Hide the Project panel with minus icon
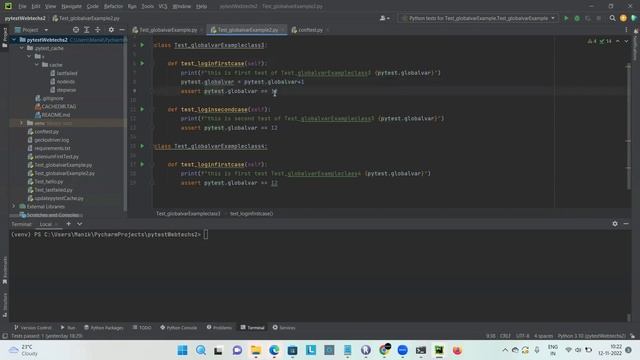 [122, 30]
